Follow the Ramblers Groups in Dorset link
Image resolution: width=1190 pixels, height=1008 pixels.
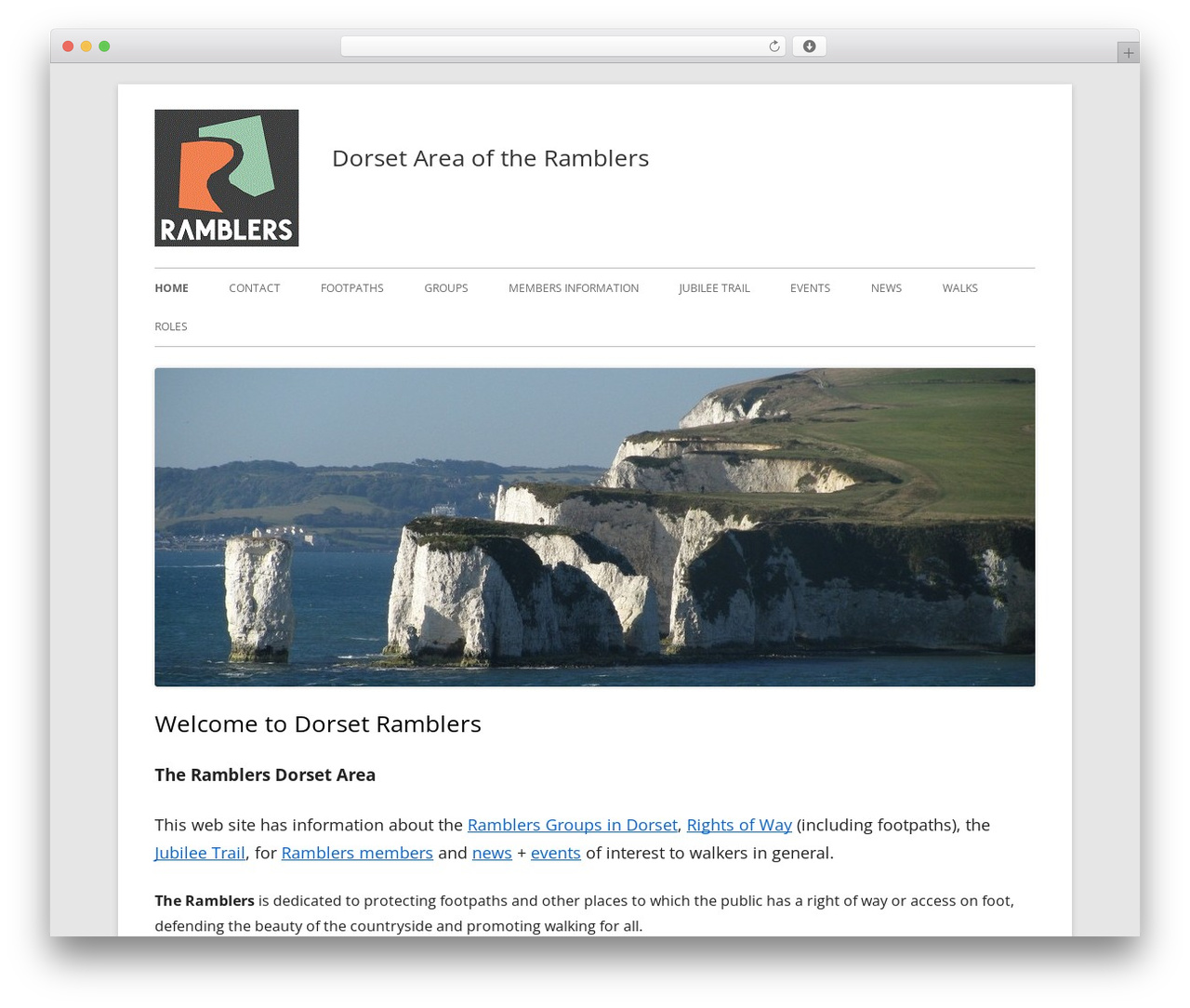click(573, 825)
